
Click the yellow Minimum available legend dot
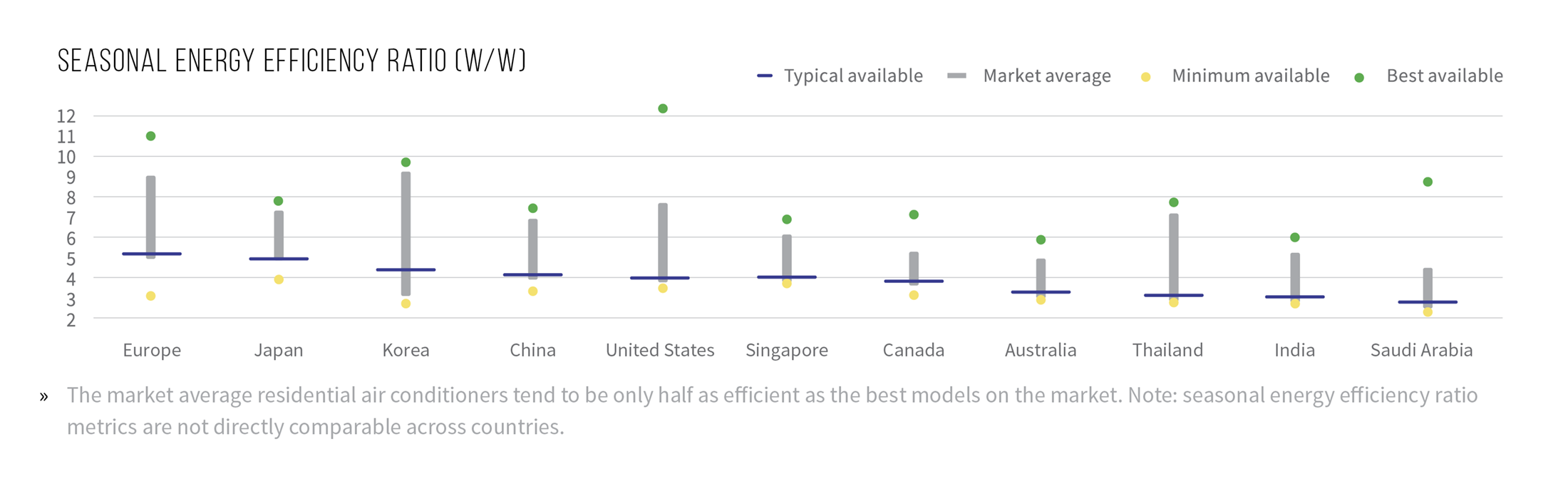click(1145, 77)
